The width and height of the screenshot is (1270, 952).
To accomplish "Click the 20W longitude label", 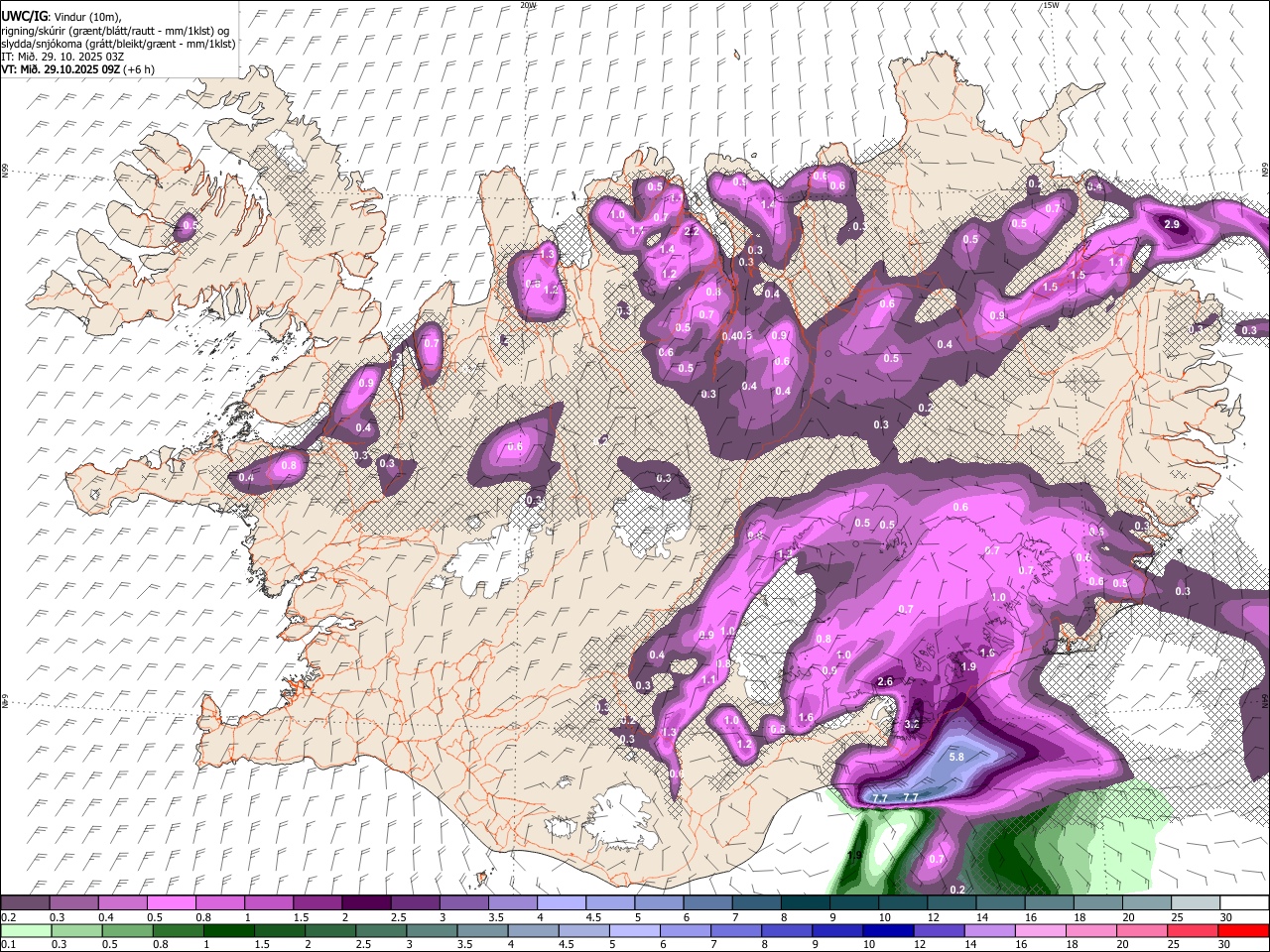I will (x=528, y=5).
